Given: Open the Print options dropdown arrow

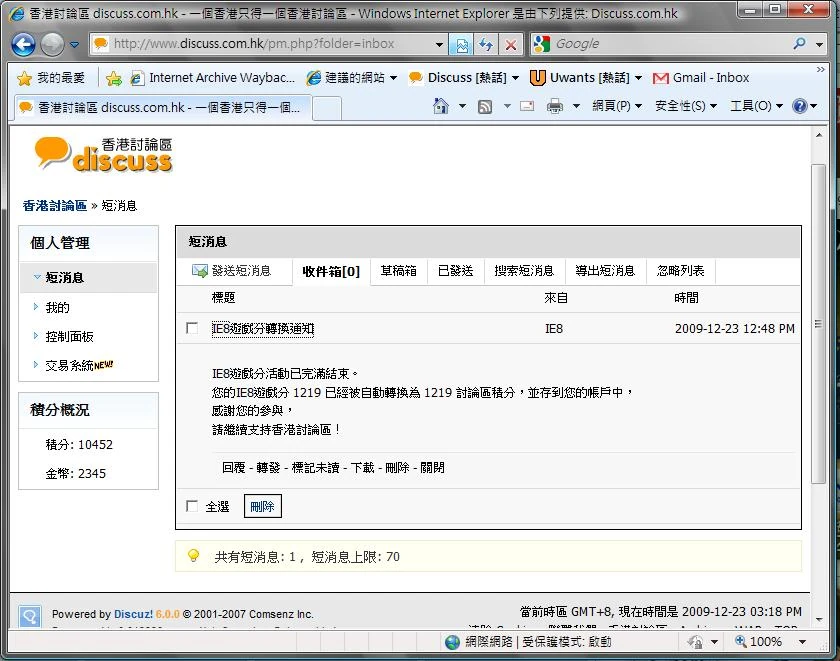Looking at the screenshot, I should tap(576, 107).
